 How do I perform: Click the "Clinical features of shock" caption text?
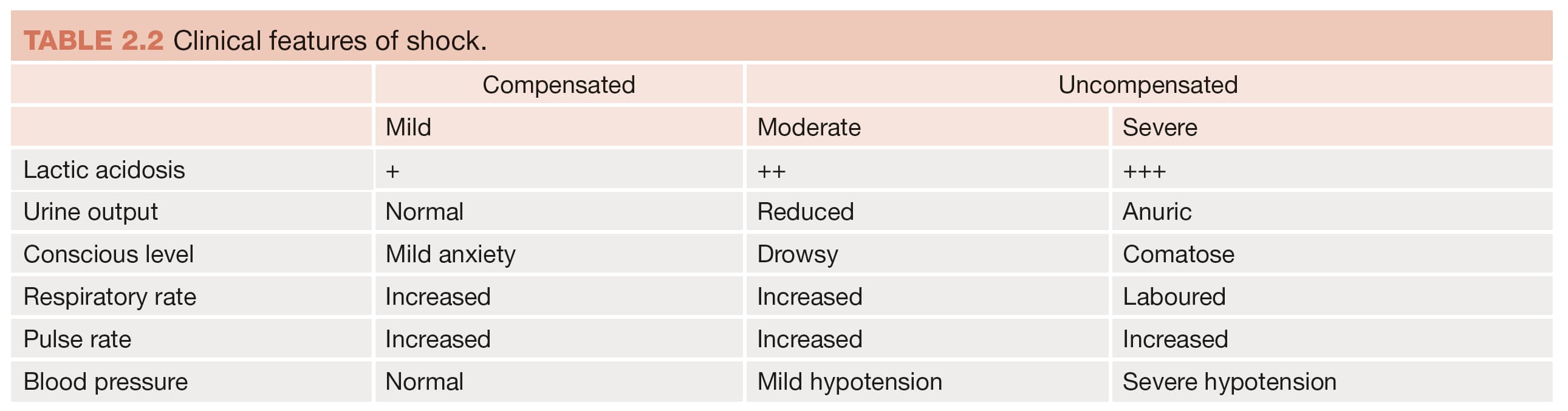pyautogui.click(x=329, y=41)
